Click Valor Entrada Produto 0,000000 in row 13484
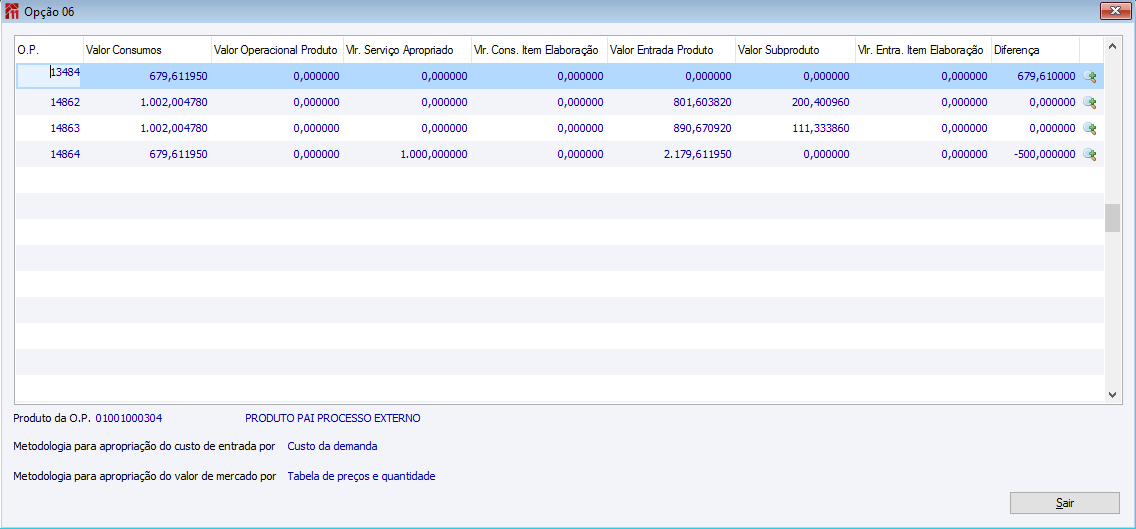 711,76
